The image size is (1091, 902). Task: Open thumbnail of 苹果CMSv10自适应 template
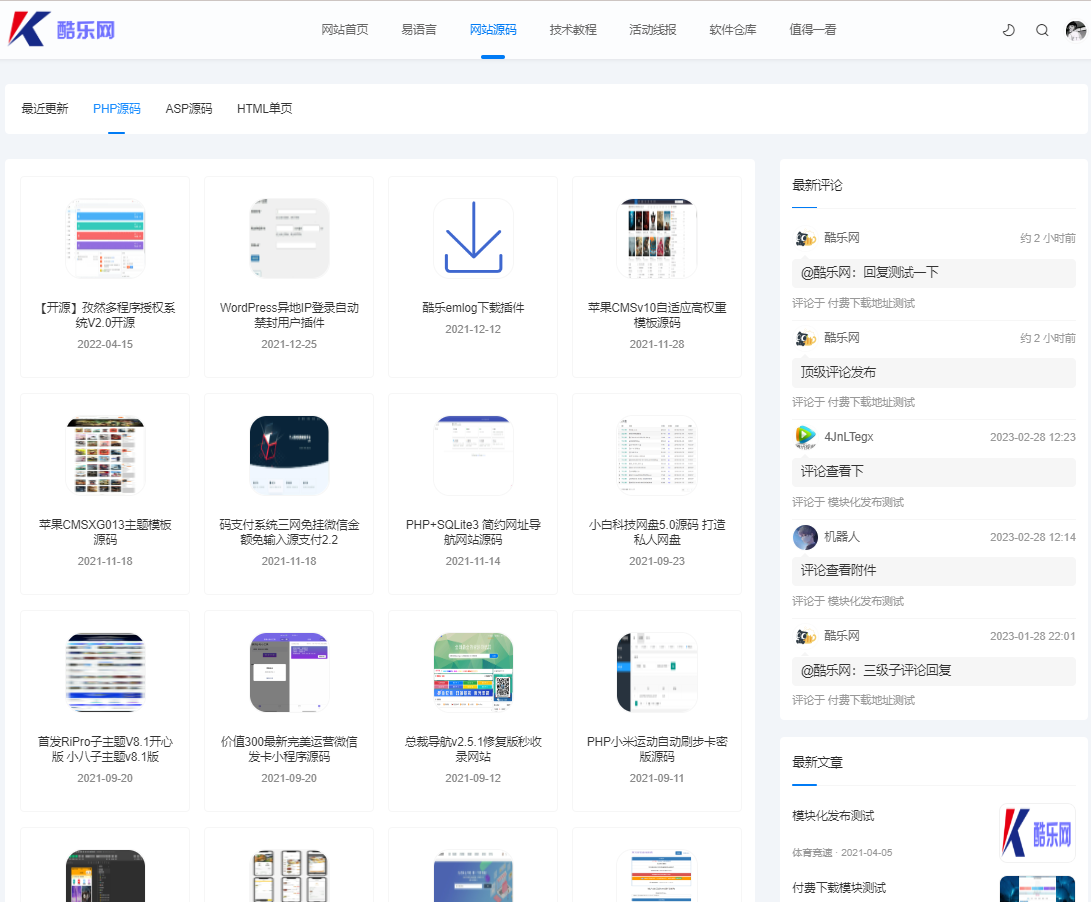pos(657,238)
